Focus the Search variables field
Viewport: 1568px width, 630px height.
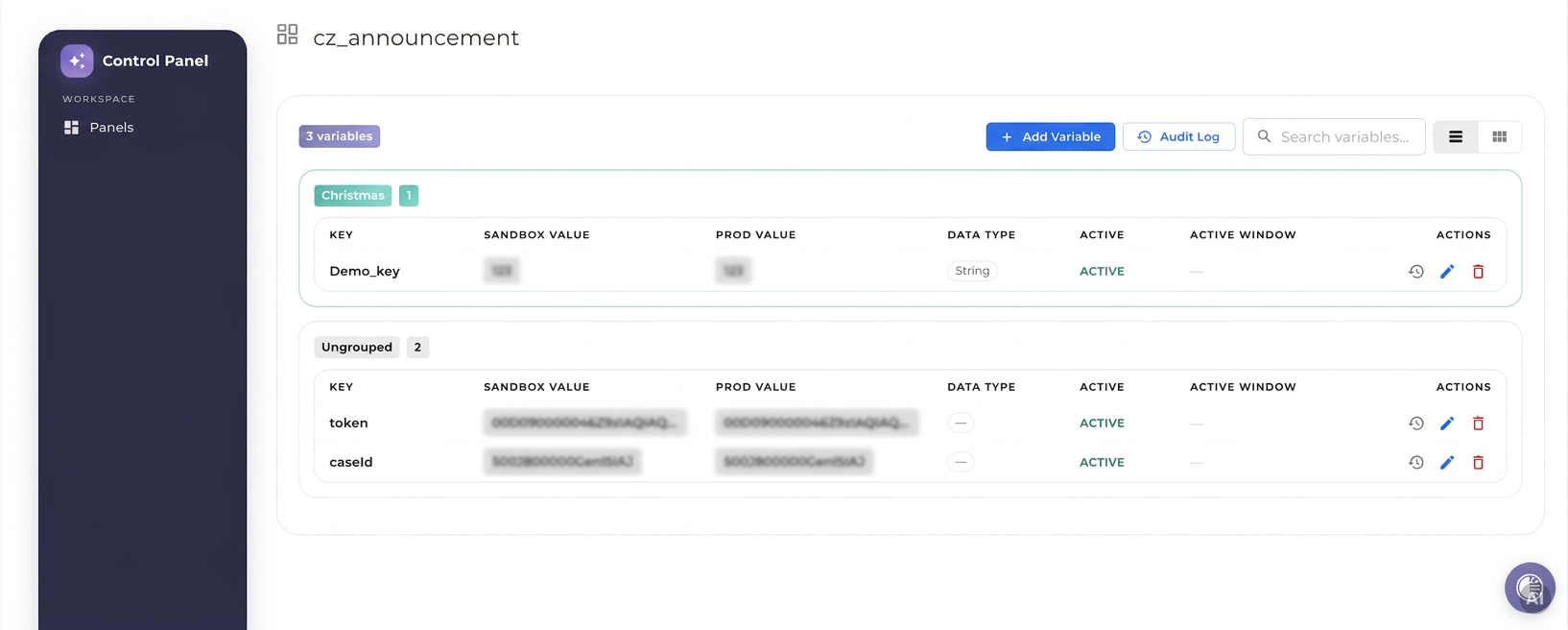coord(1334,137)
